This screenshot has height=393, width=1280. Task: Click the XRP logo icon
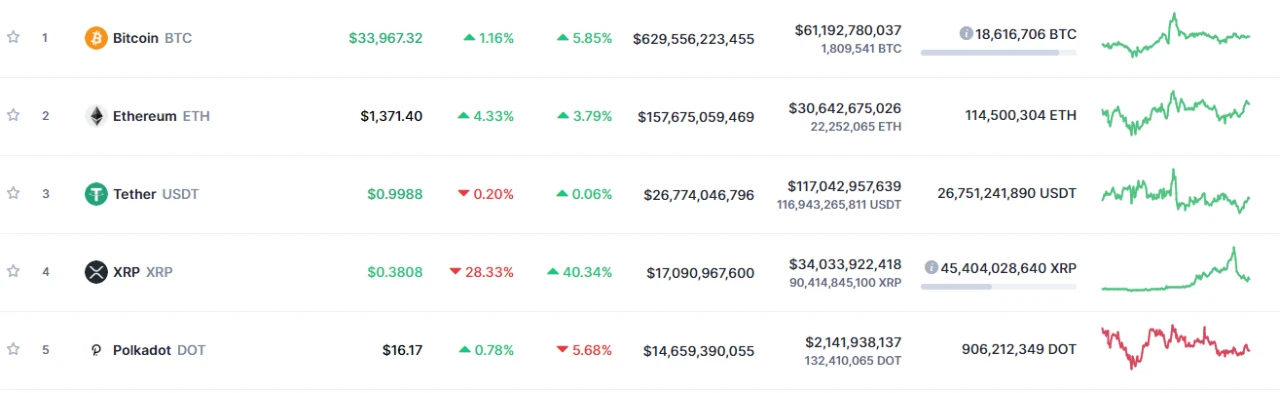coord(96,272)
